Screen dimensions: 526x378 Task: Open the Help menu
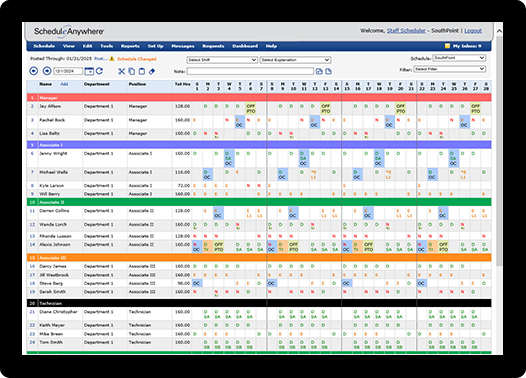click(x=271, y=46)
